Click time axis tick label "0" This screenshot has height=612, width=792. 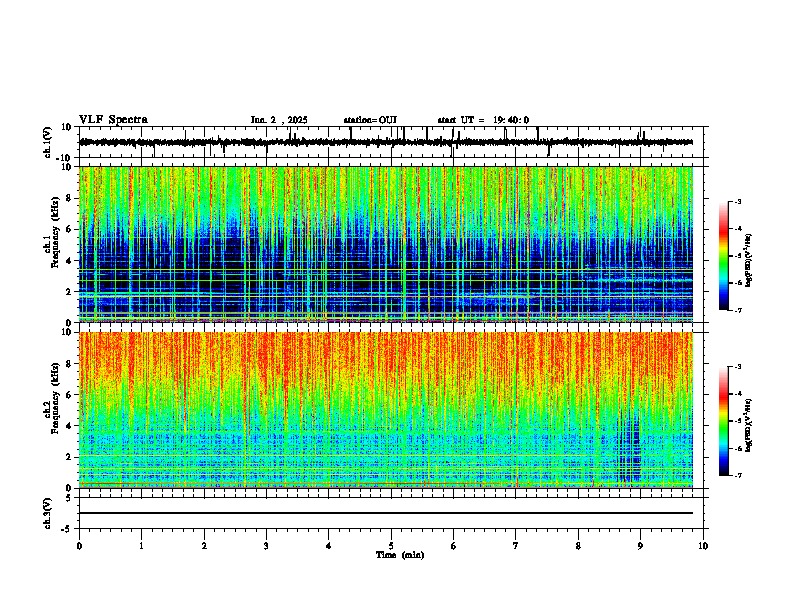[79, 546]
